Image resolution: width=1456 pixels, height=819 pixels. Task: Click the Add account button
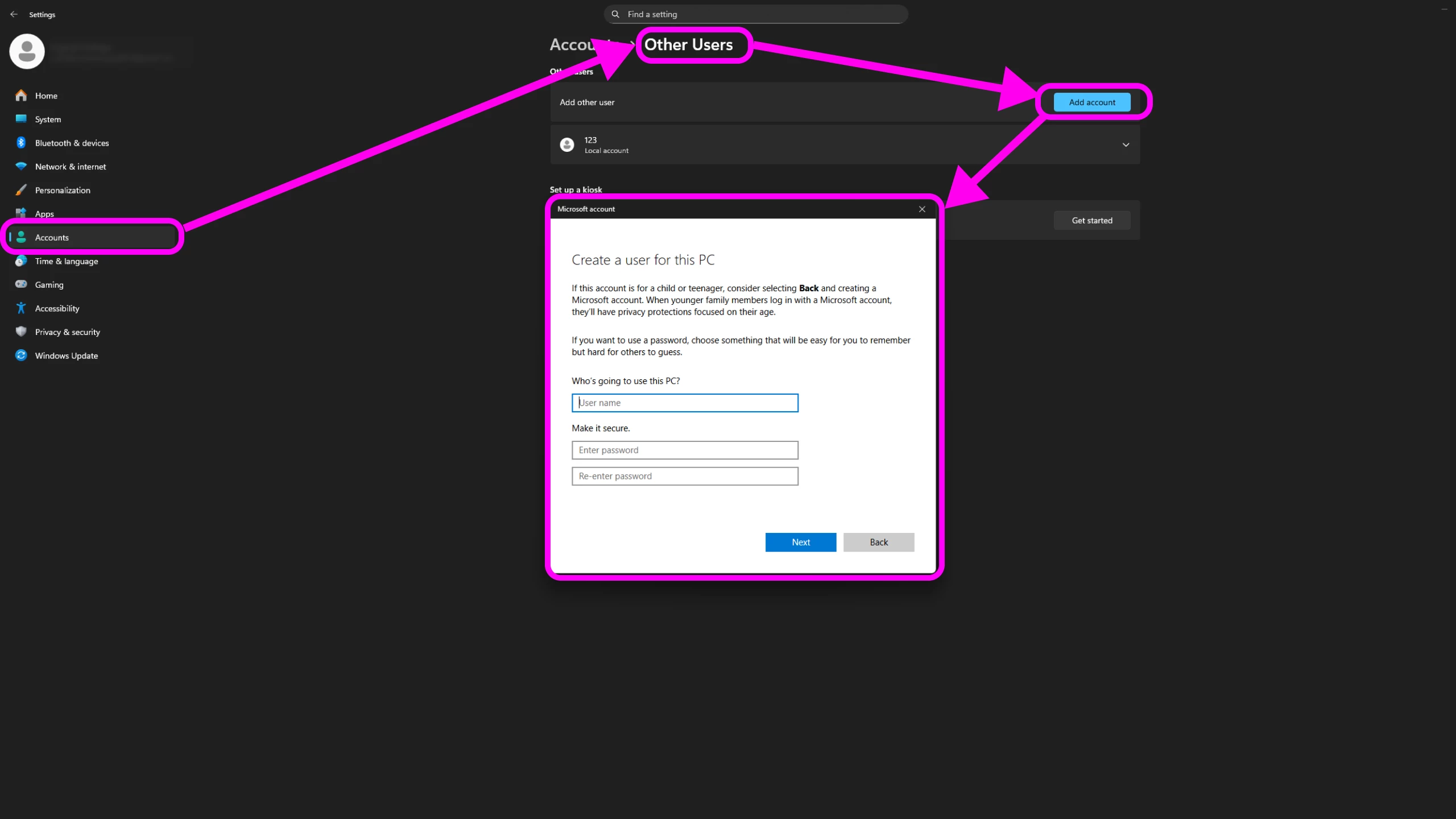click(1091, 102)
